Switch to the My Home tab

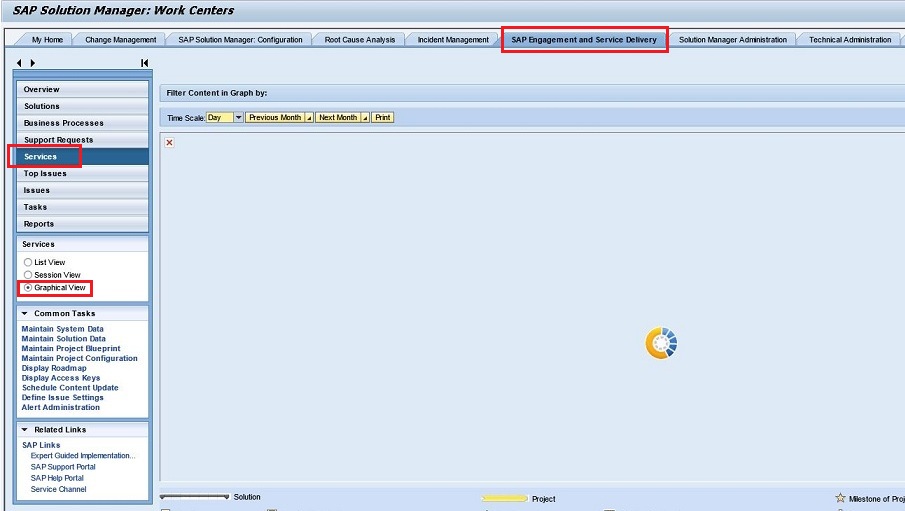47,40
